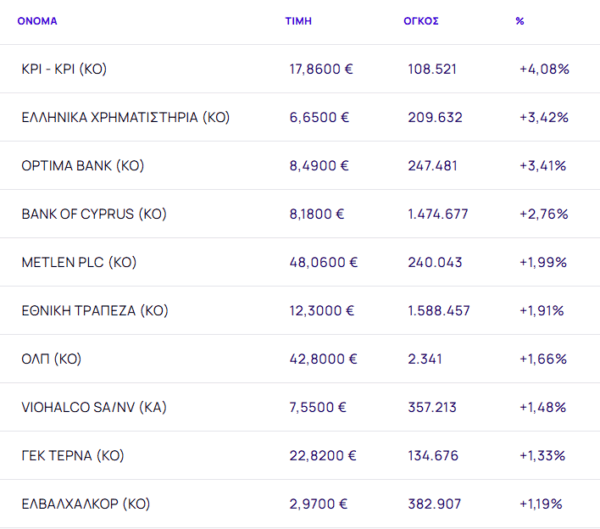Select the price 42,8000 €
The width and height of the screenshot is (600, 529).
click(323, 359)
